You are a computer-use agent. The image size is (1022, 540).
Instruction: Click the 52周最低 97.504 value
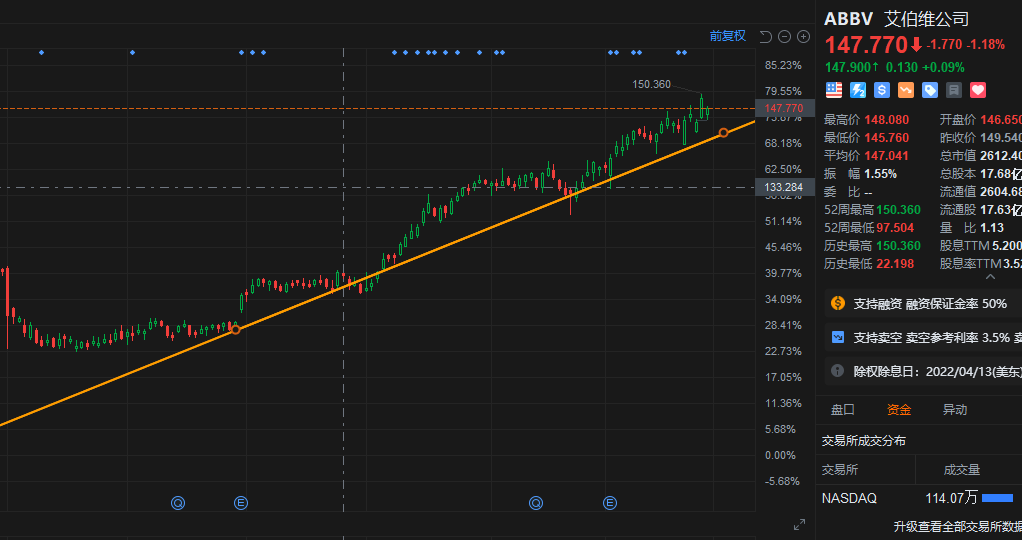point(895,228)
